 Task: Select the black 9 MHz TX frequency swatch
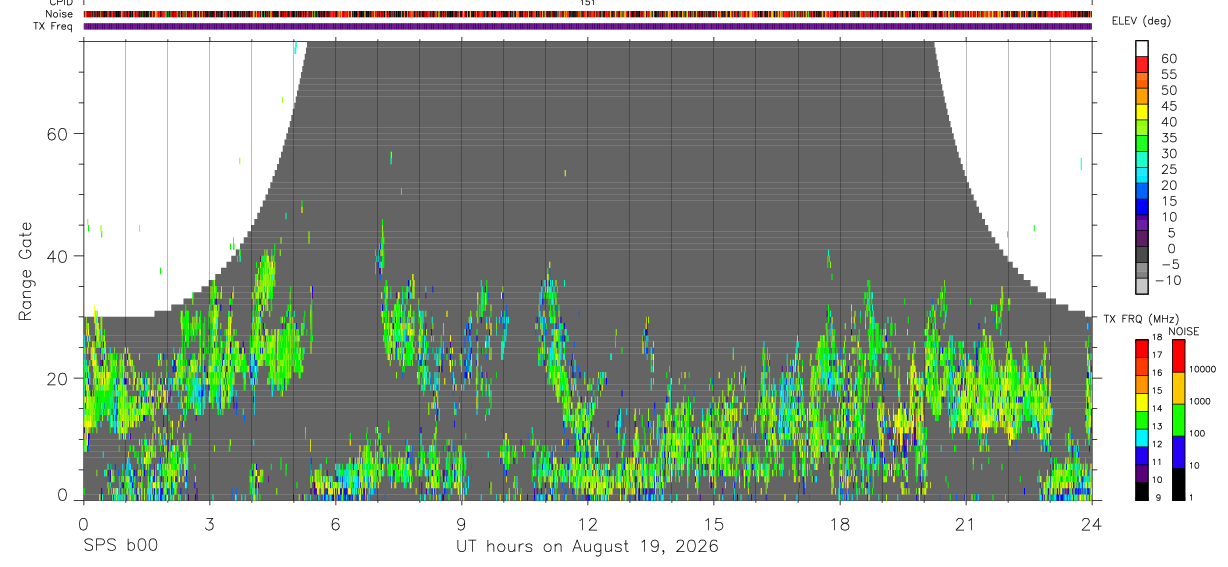(x=1142, y=490)
